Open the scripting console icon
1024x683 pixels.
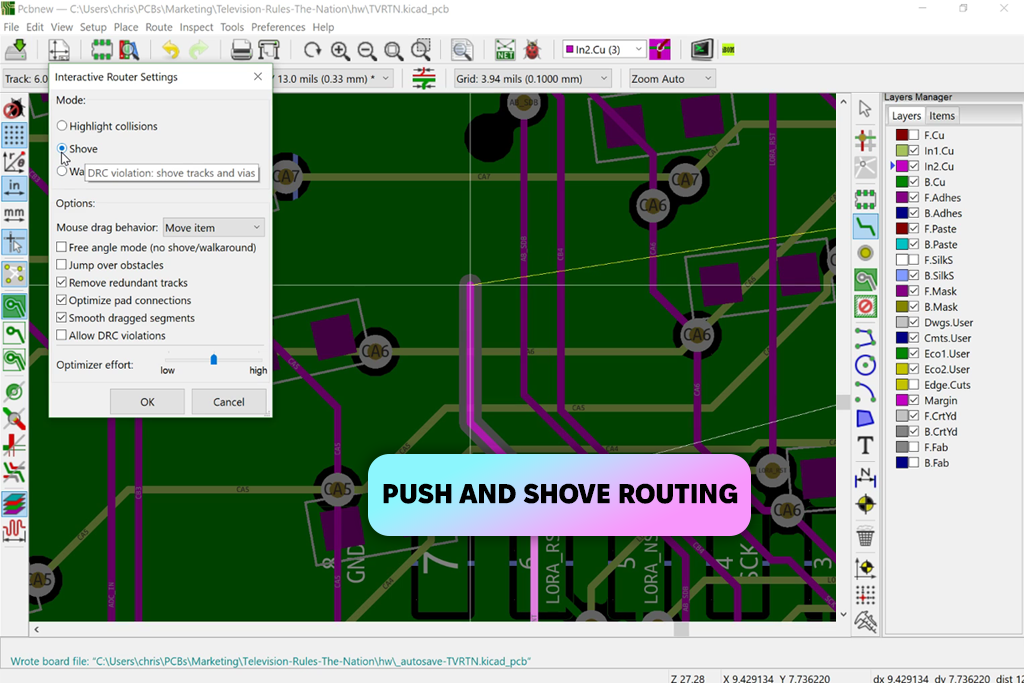point(701,50)
